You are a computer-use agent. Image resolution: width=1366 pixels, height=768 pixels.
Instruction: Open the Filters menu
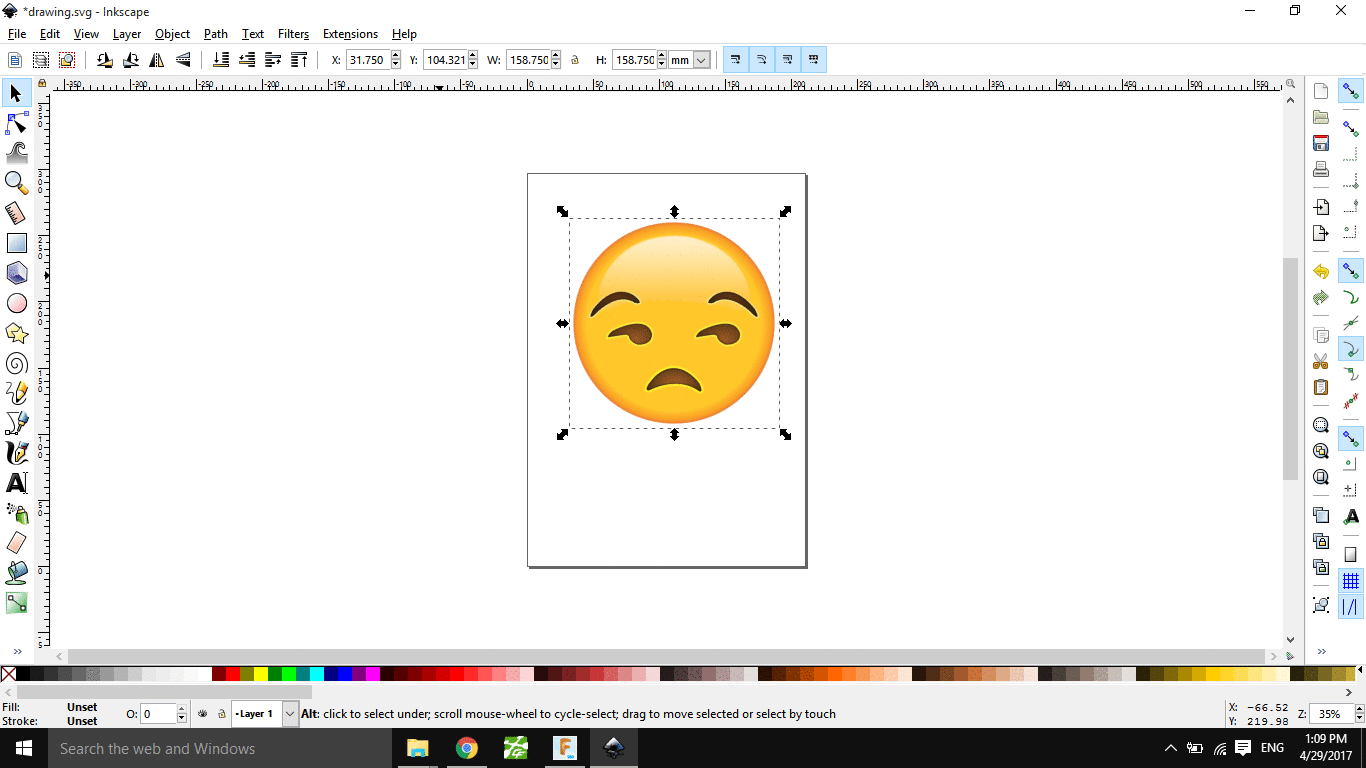click(293, 34)
